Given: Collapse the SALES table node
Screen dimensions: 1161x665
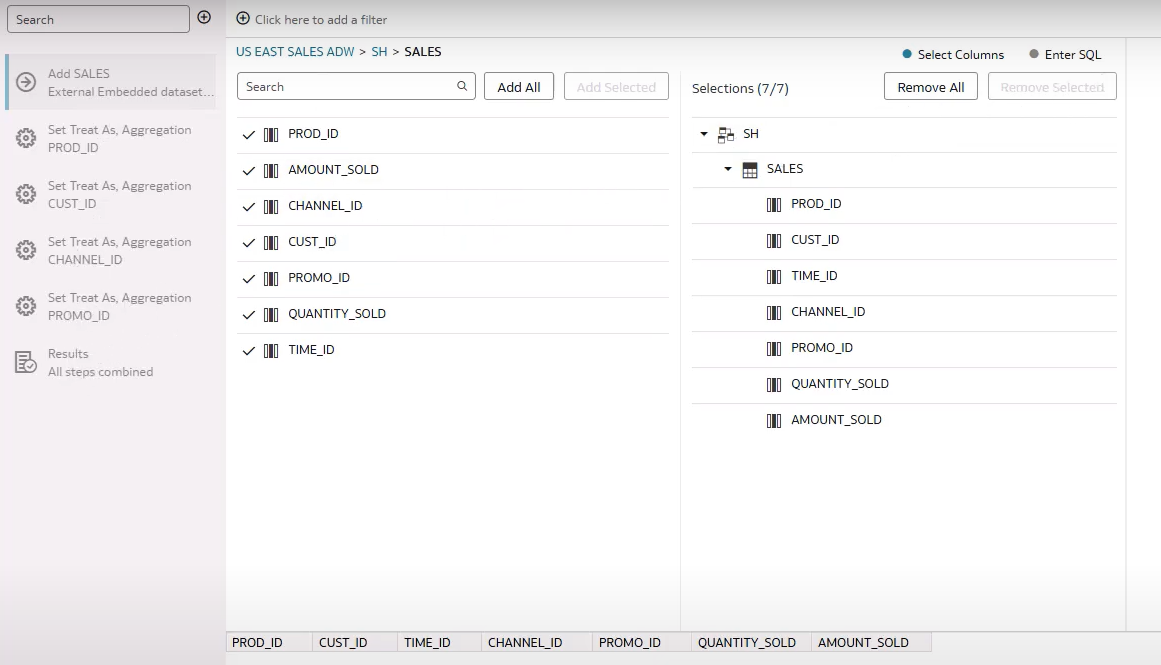Looking at the screenshot, I should pos(728,169).
